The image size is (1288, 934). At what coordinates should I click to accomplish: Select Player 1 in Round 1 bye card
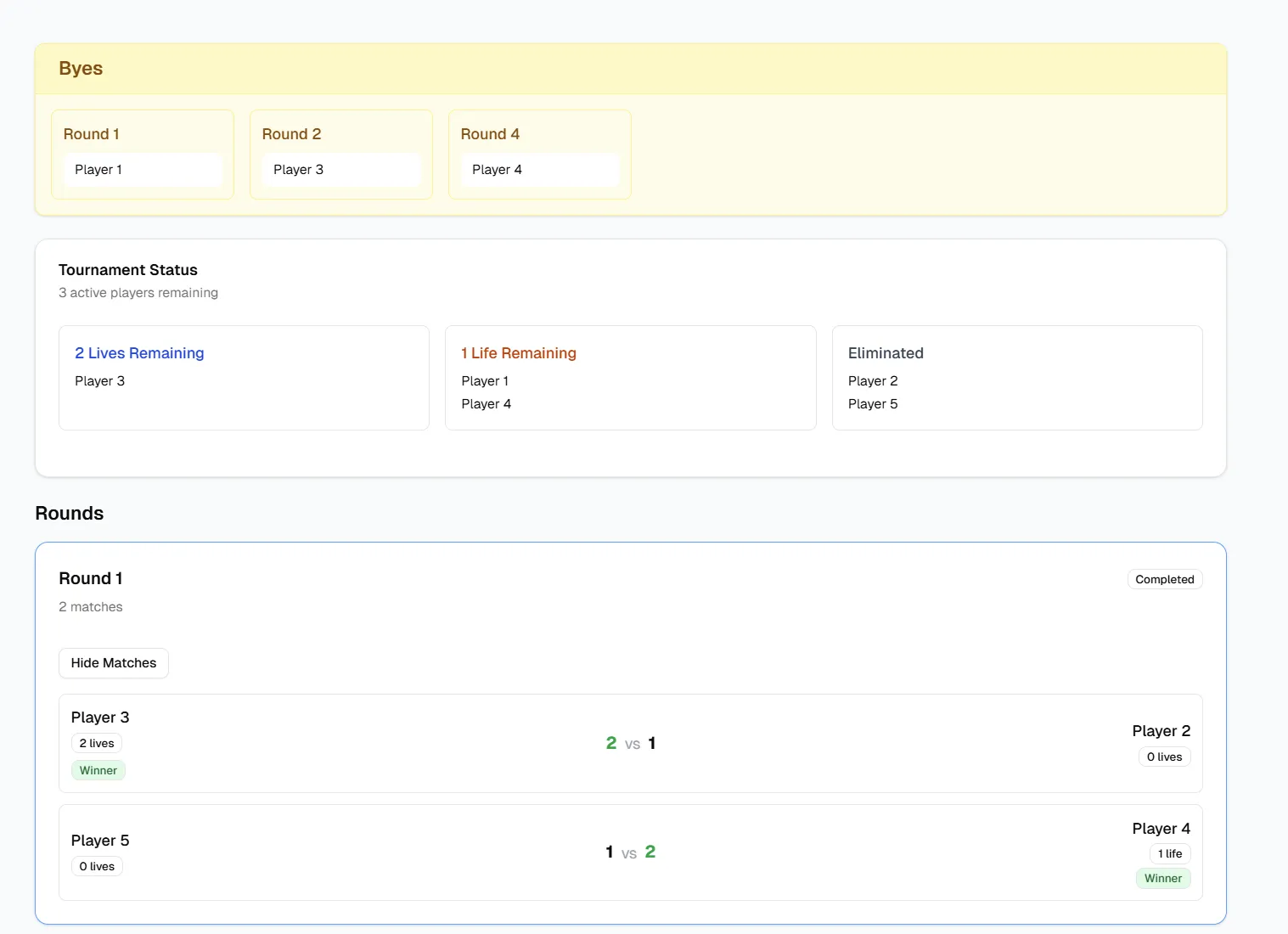pyautogui.click(x=98, y=170)
